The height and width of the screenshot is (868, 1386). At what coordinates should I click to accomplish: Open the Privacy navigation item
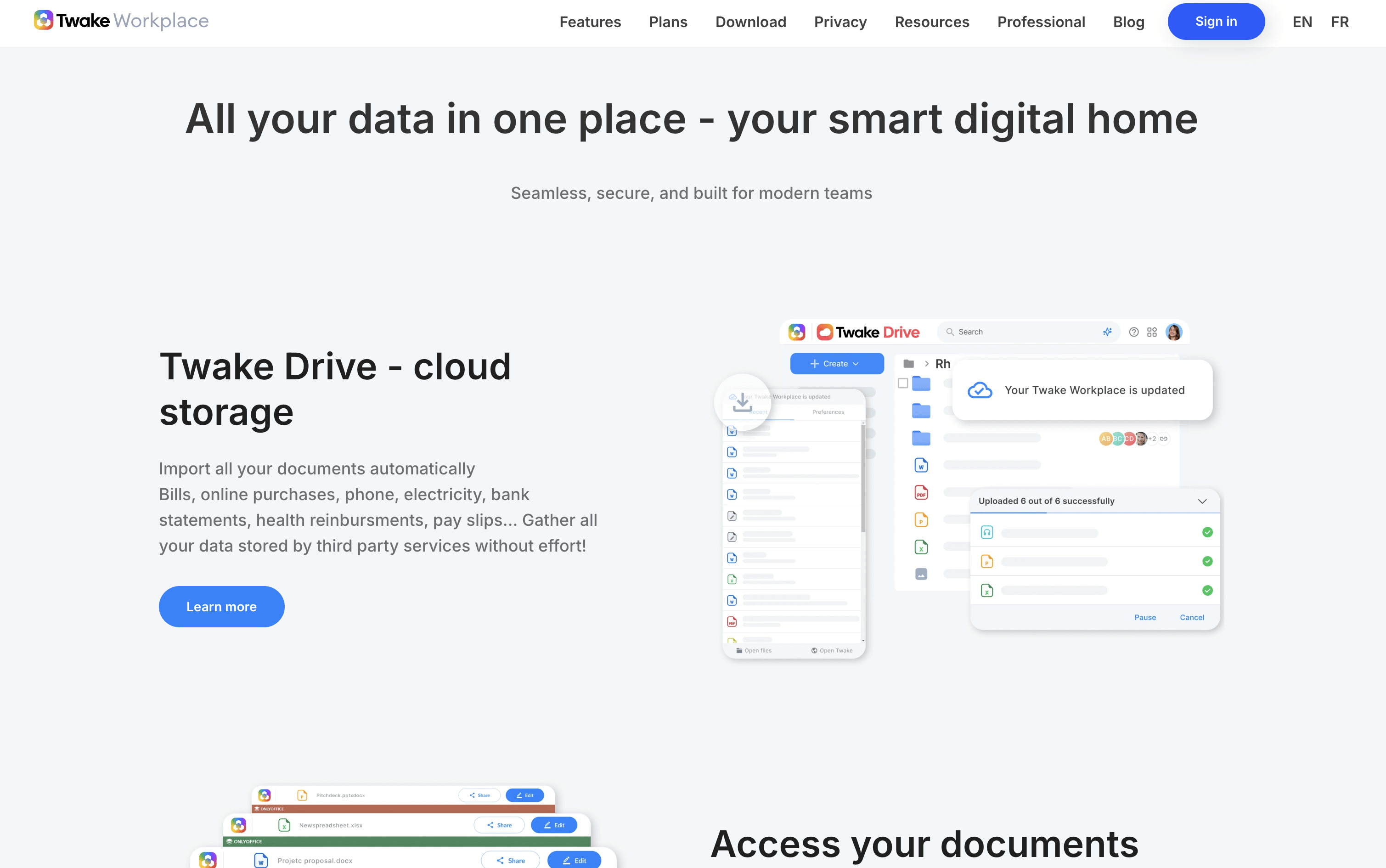coord(840,22)
